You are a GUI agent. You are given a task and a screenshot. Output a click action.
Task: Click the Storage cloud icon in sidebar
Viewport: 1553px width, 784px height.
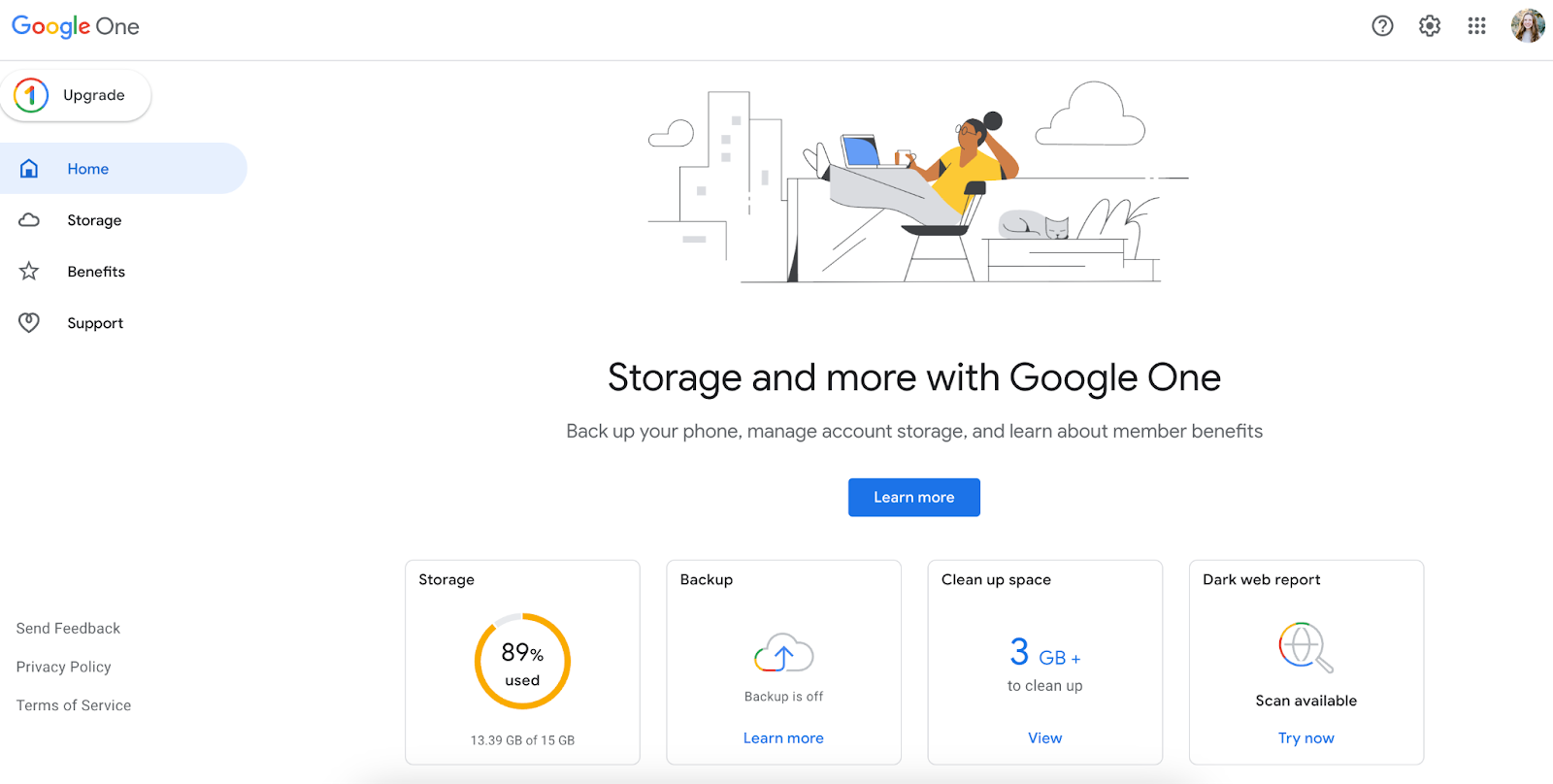coord(29,220)
